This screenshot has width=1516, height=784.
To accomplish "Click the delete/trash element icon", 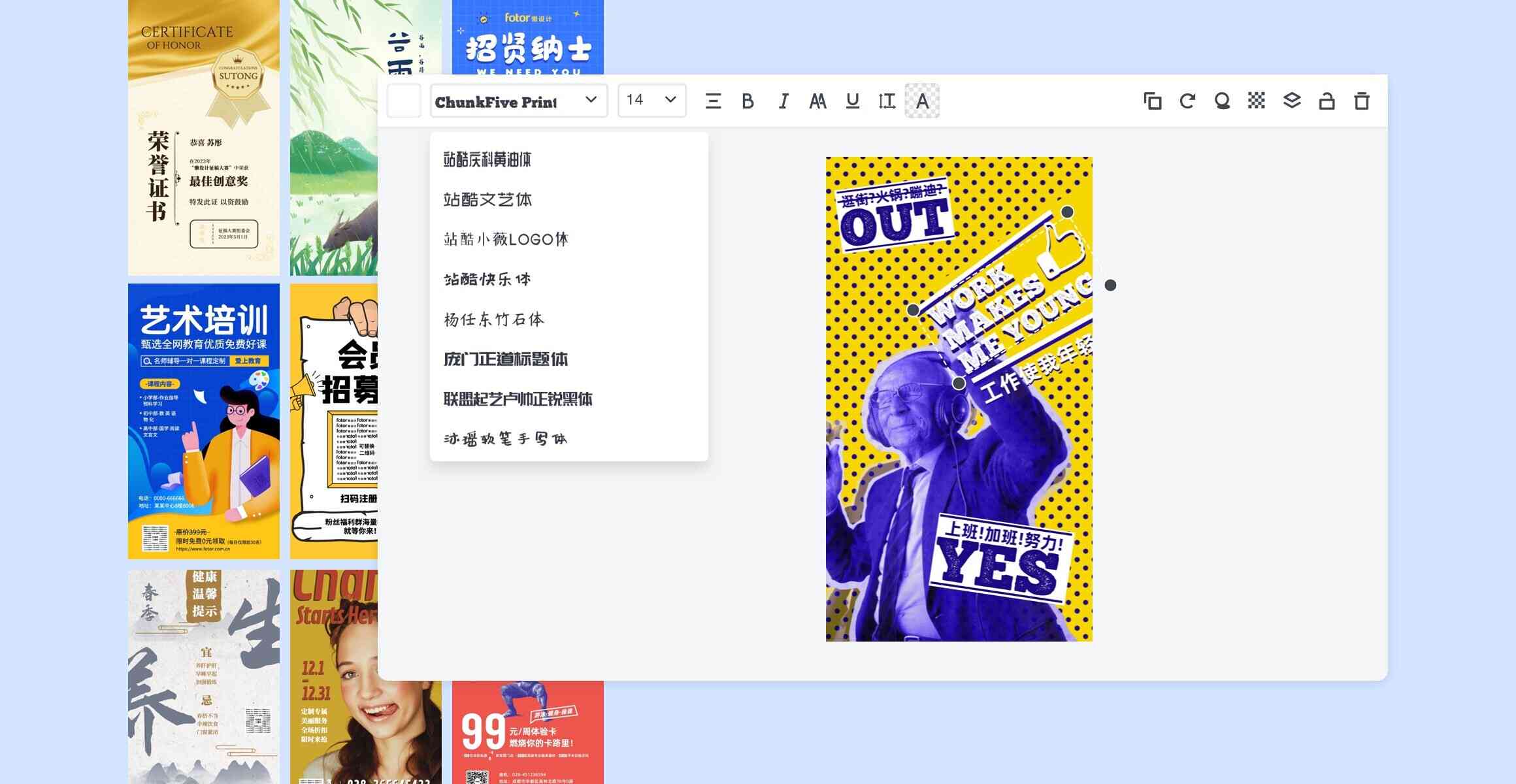I will [x=1362, y=100].
